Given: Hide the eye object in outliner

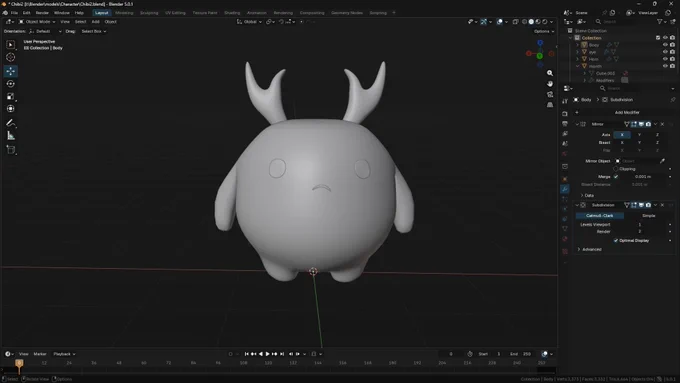Looking at the screenshot, I should click(665, 52).
